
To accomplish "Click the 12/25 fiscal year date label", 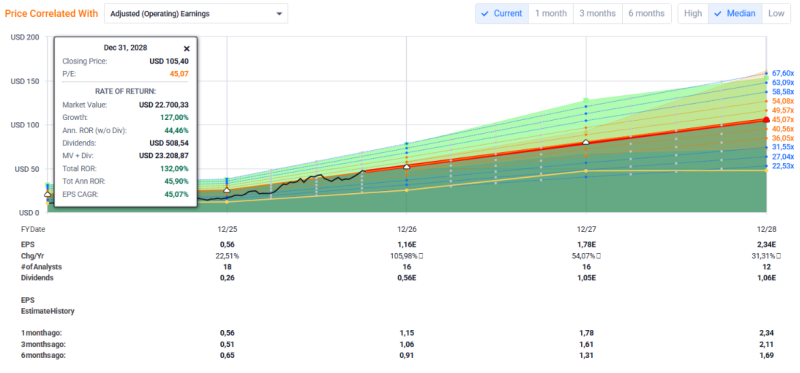I will point(227,230).
